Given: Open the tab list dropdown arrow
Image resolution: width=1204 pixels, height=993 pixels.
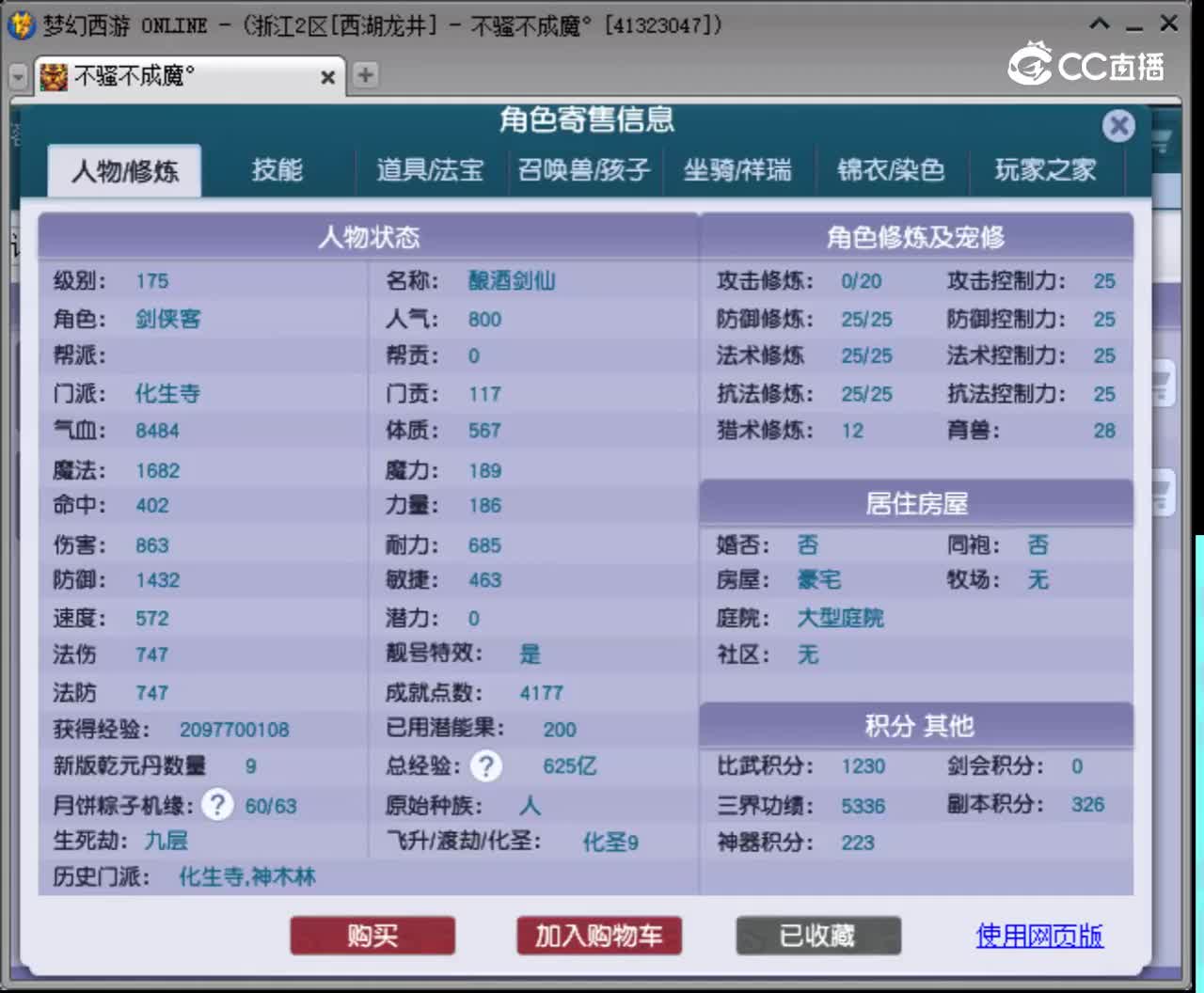Looking at the screenshot, I should click(18, 76).
